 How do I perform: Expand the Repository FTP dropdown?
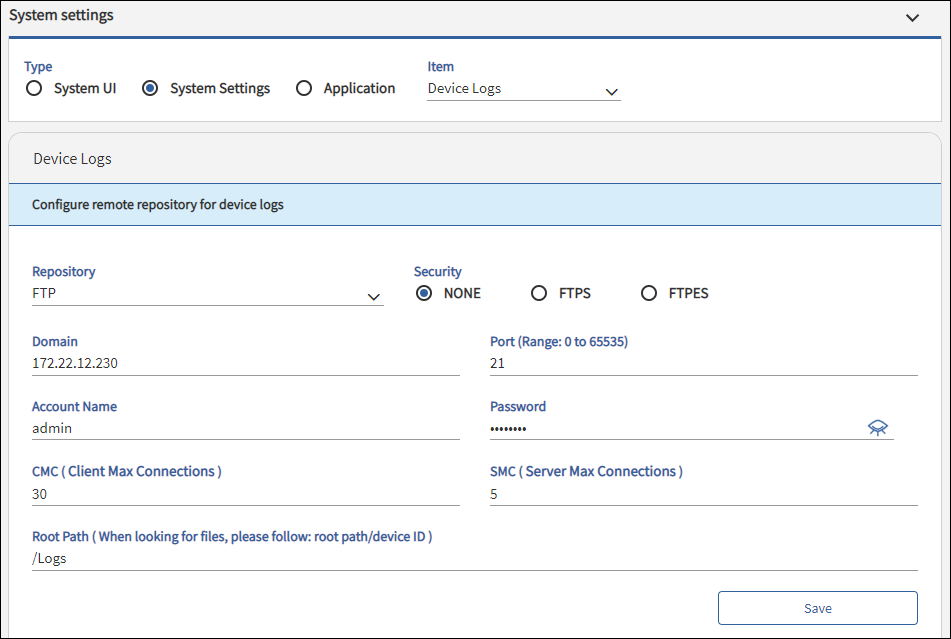pos(207,295)
